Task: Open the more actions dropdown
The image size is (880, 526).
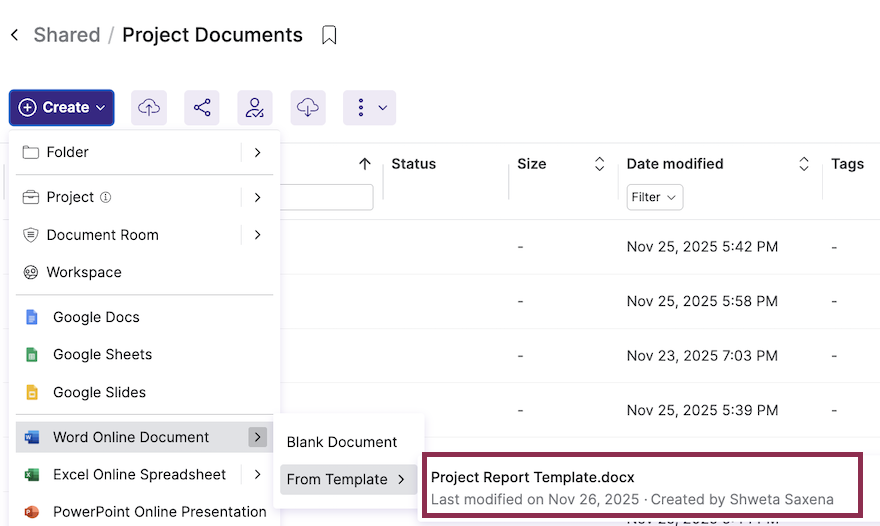Action: 369,107
